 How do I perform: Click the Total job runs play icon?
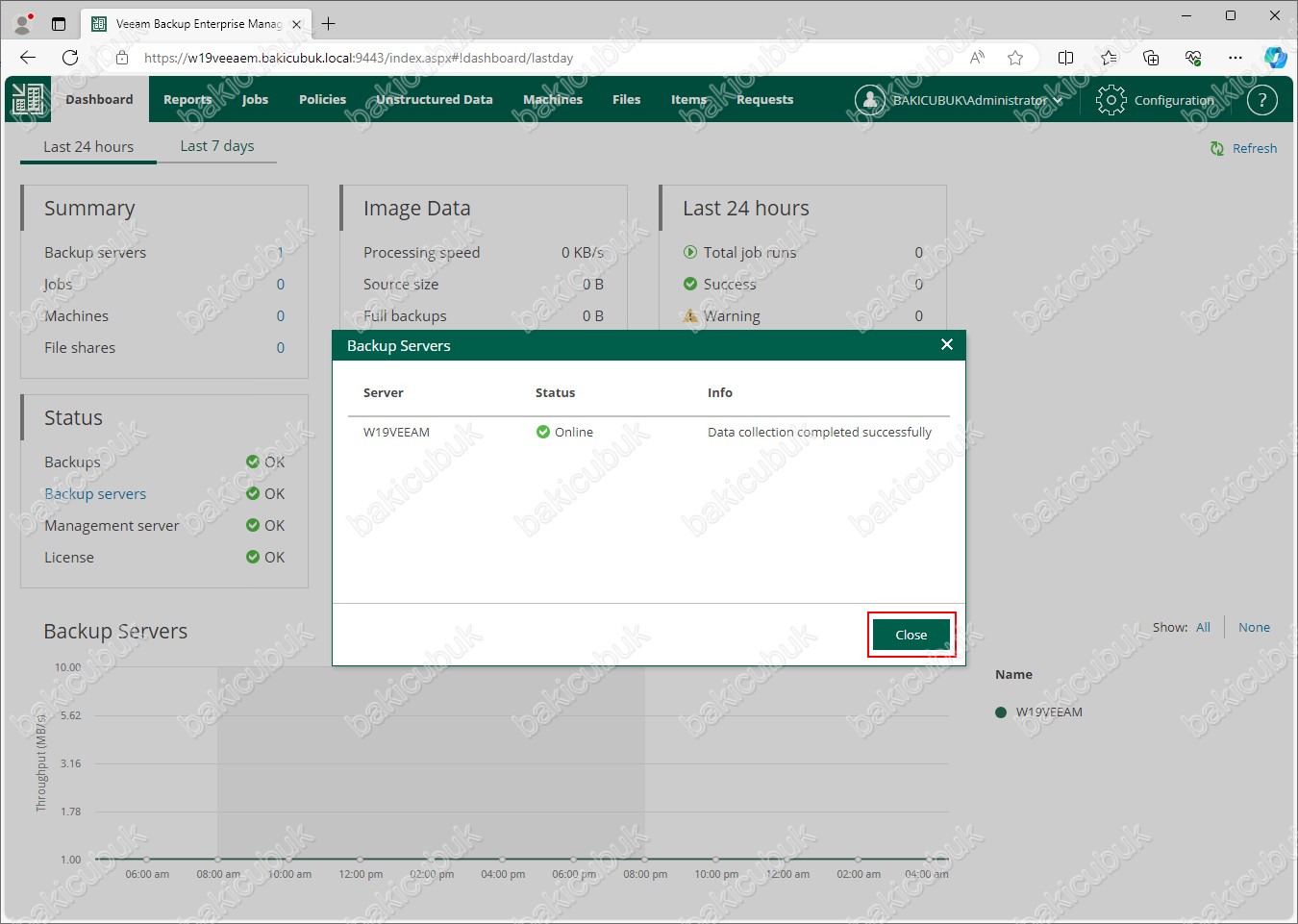(690, 252)
